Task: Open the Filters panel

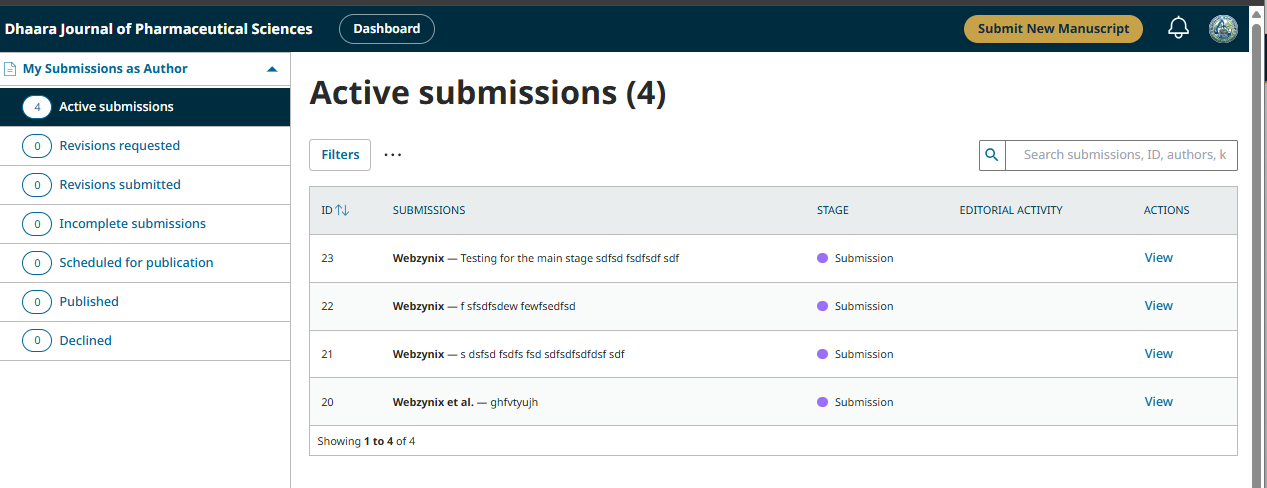Action: point(340,155)
